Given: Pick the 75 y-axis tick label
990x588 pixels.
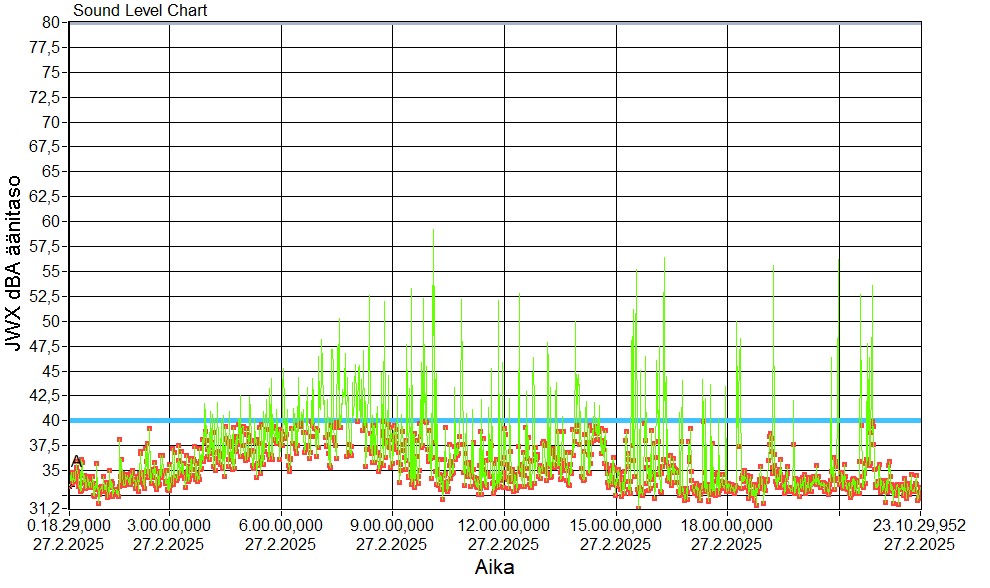Looking at the screenshot, I should coord(51,73).
